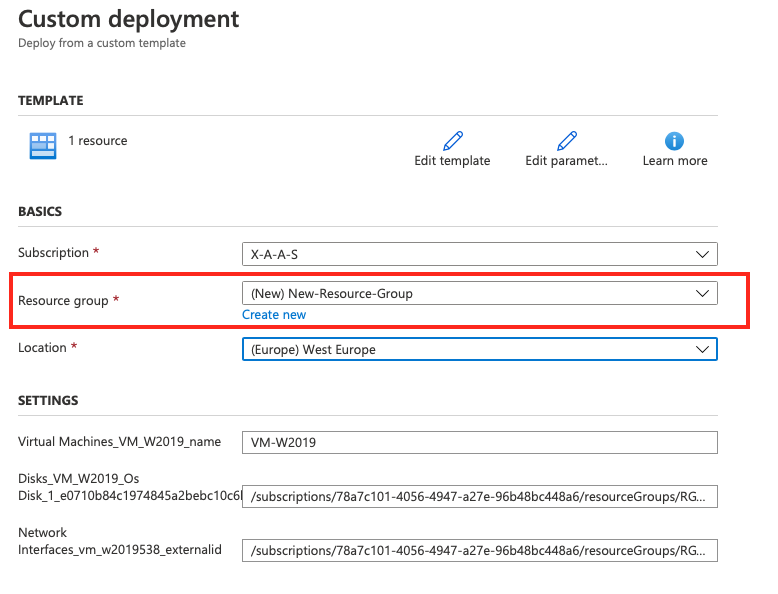Select the "1 resource" template text
778x594 pixels.
tap(98, 141)
